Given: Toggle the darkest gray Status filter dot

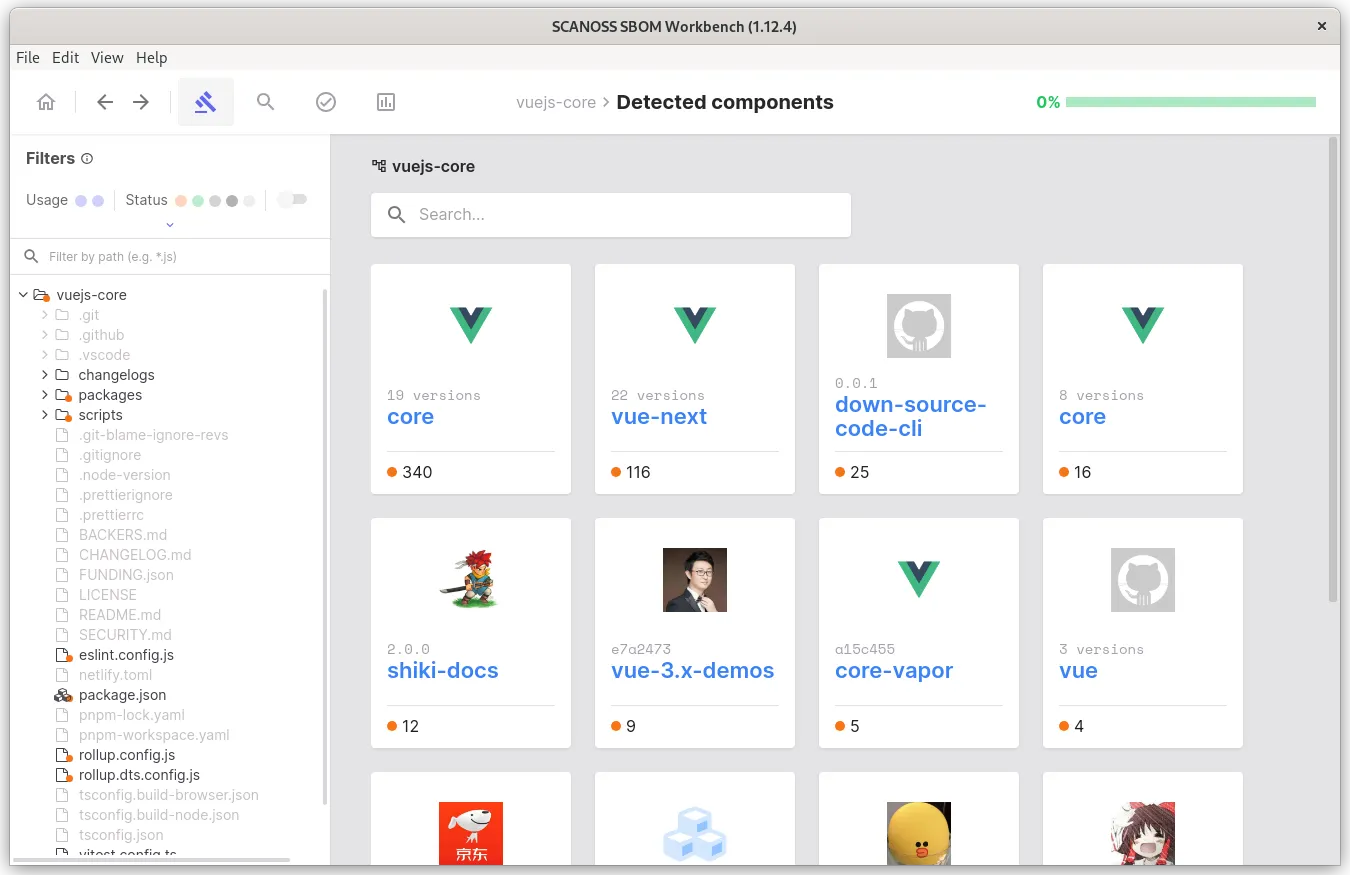Looking at the screenshot, I should click(232, 201).
